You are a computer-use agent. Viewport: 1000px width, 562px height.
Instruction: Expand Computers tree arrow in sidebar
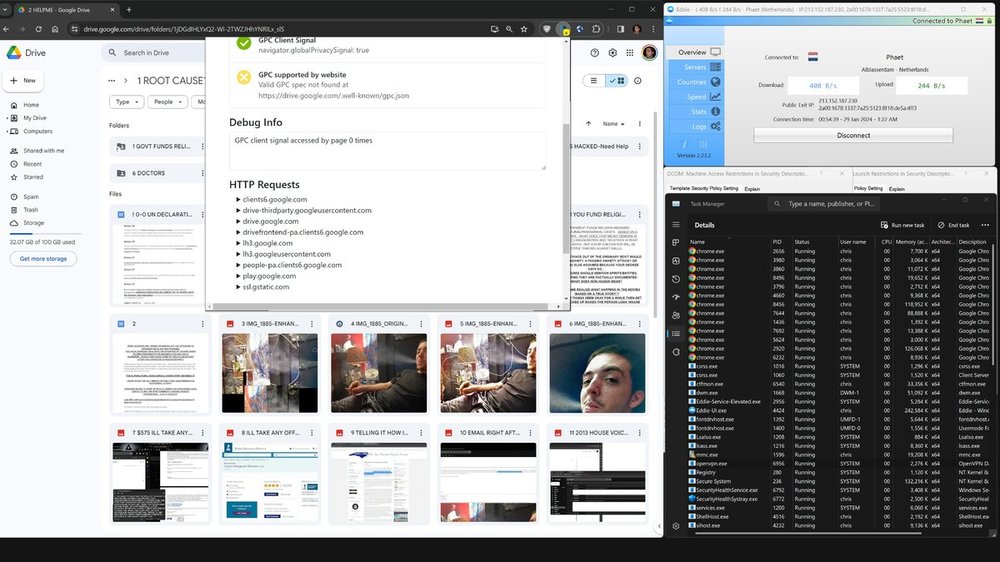[7, 131]
